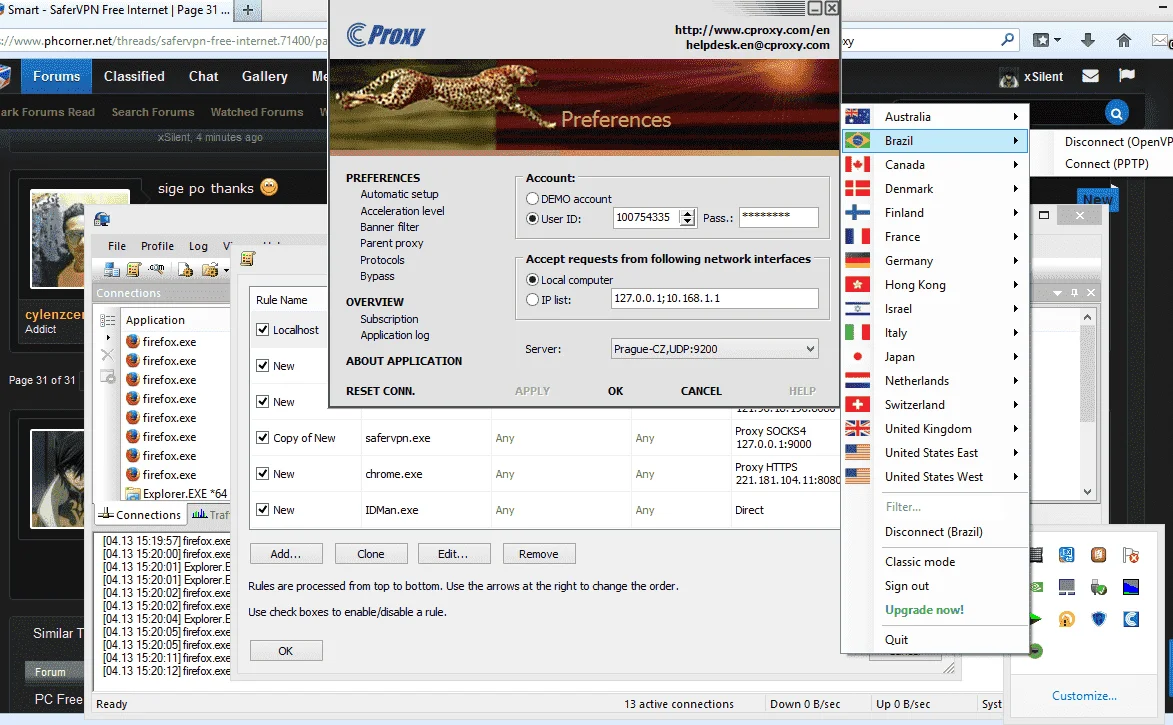Click the grey monitor tray icon
The width and height of the screenshot is (1173, 725).
coord(1067,587)
